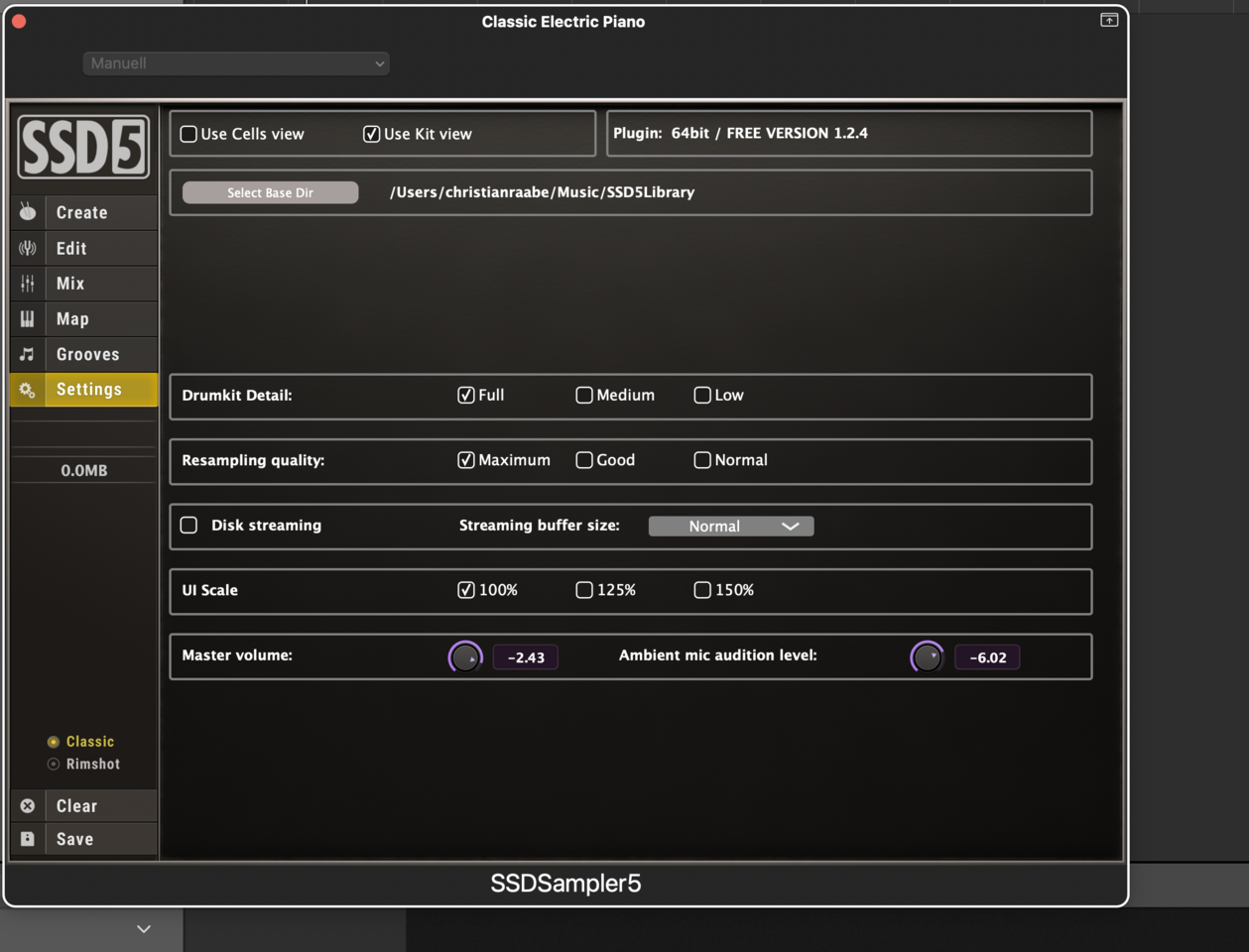Set UI Scale to 100%
Screen dimensions: 1249x952
[465, 590]
